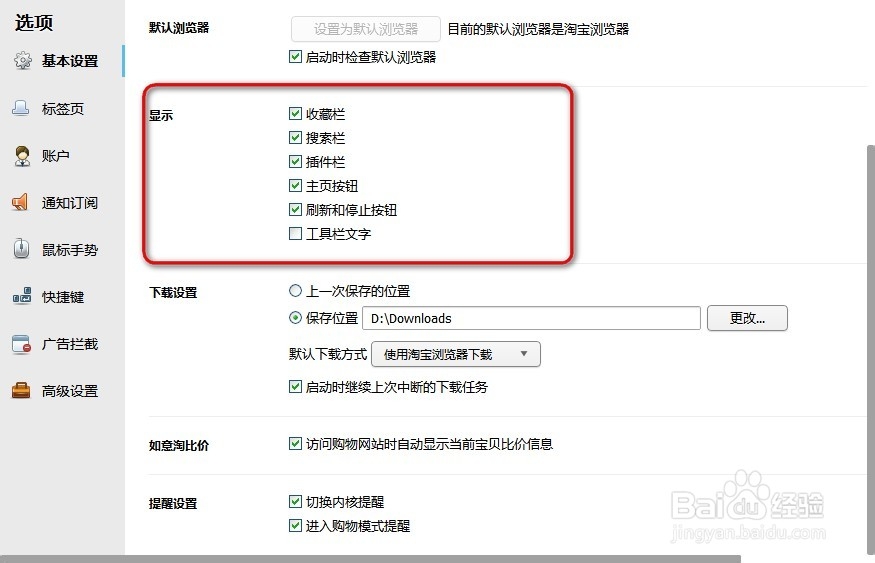Image resolution: width=875 pixels, height=563 pixels.
Task: Click the 广告拦截 icon
Action: click(22, 344)
